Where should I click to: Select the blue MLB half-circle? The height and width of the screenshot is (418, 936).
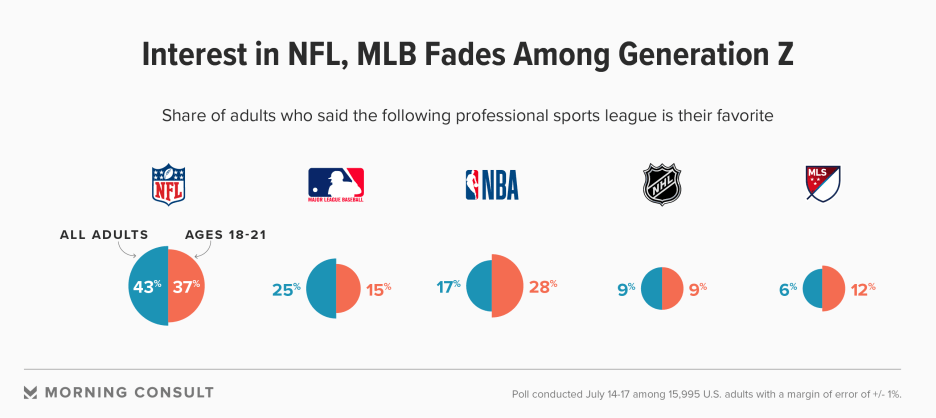321,288
